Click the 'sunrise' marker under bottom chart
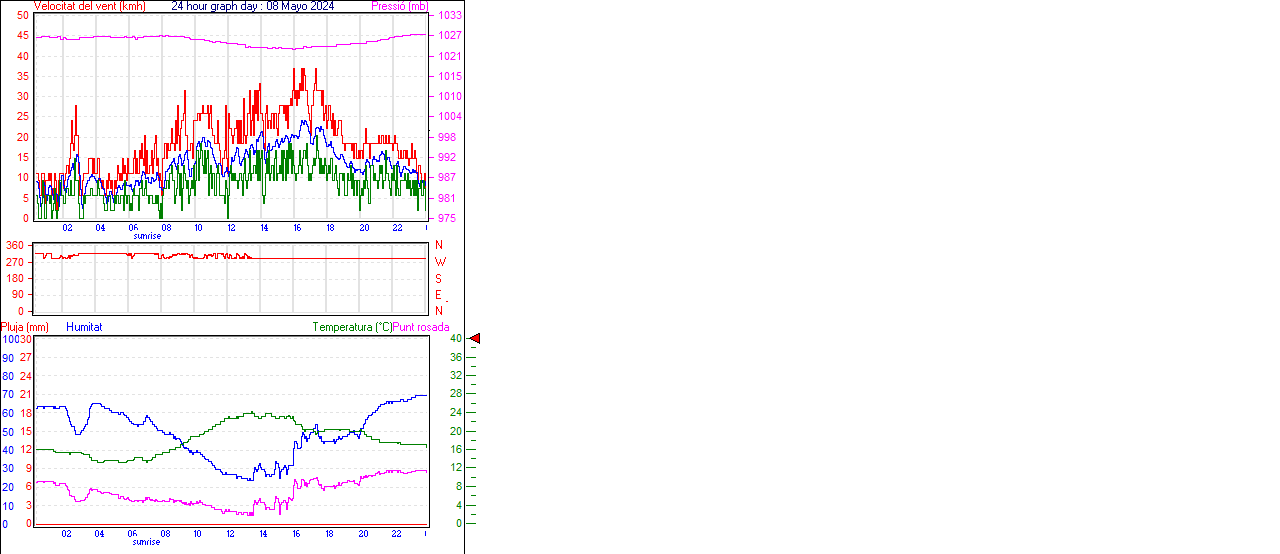The height and width of the screenshot is (554, 1280). tap(147, 542)
